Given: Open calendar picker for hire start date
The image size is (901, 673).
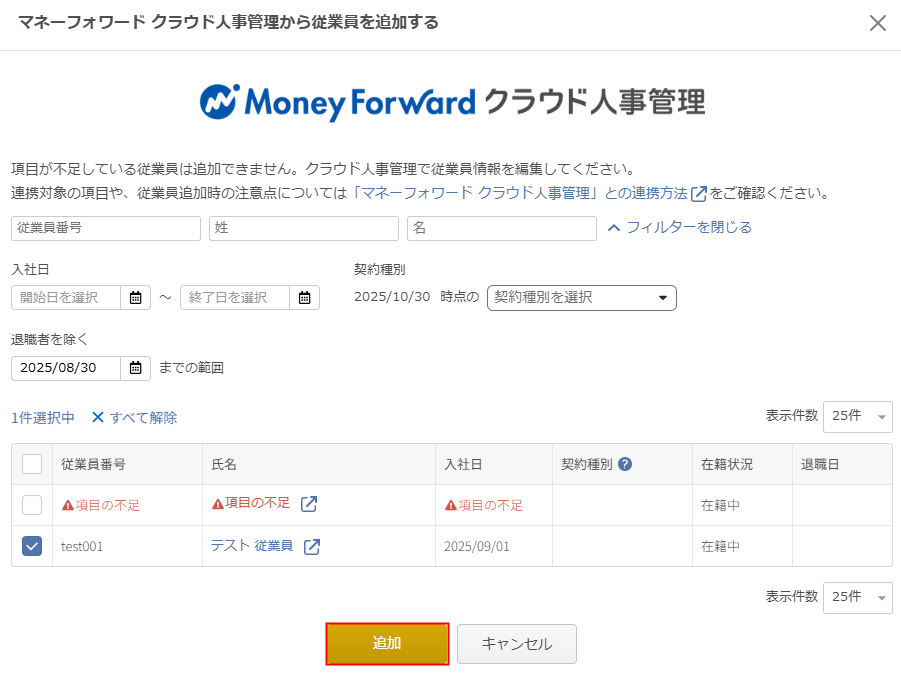Looking at the screenshot, I should (135, 297).
